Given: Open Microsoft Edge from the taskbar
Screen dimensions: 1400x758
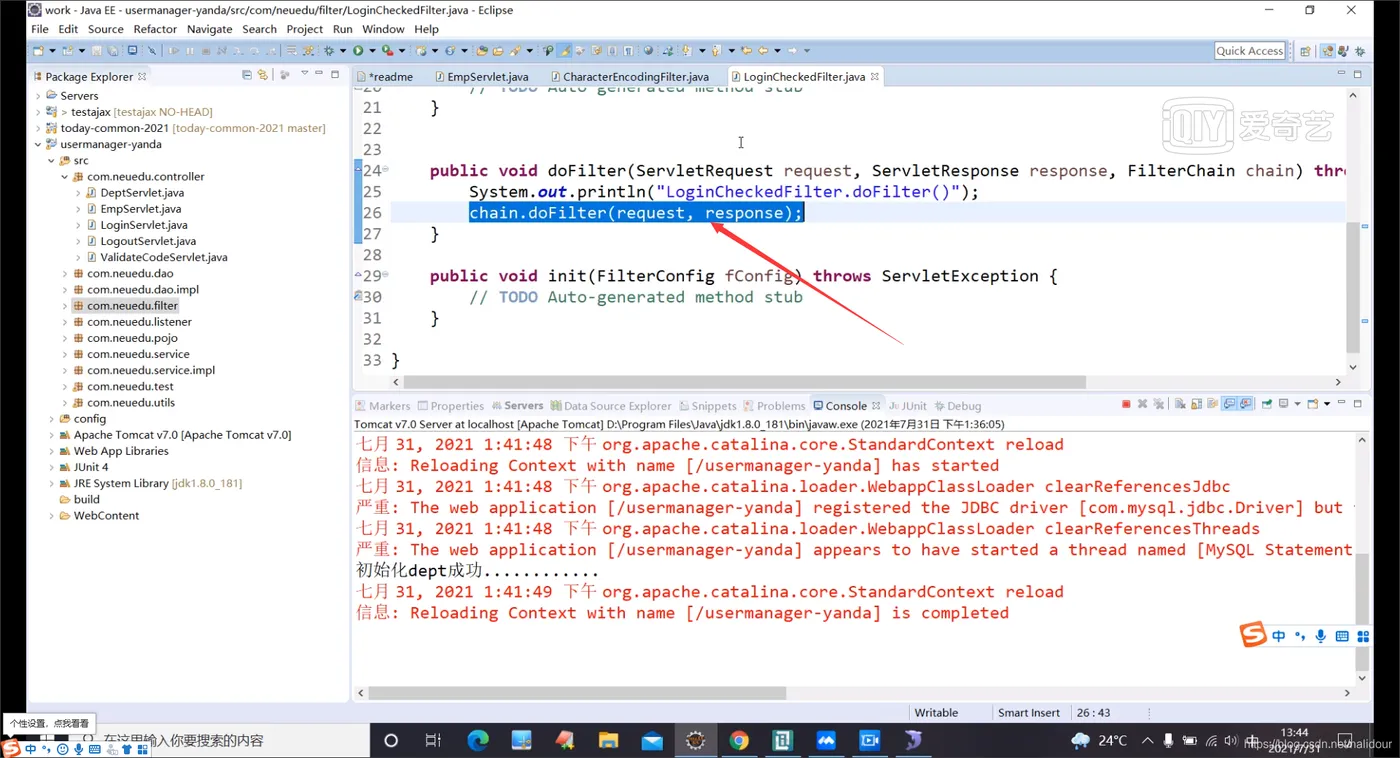Looking at the screenshot, I should 478,740.
